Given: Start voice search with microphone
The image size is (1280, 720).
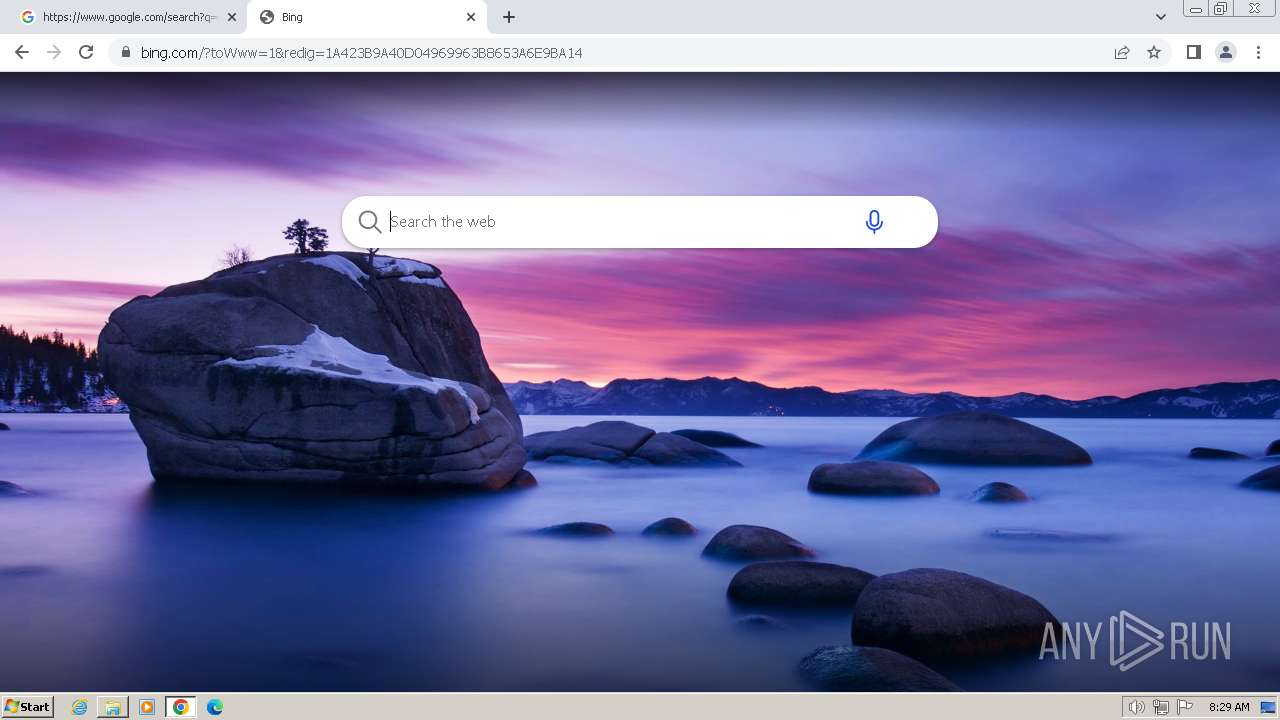Looking at the screenshot, I should 873,222.
